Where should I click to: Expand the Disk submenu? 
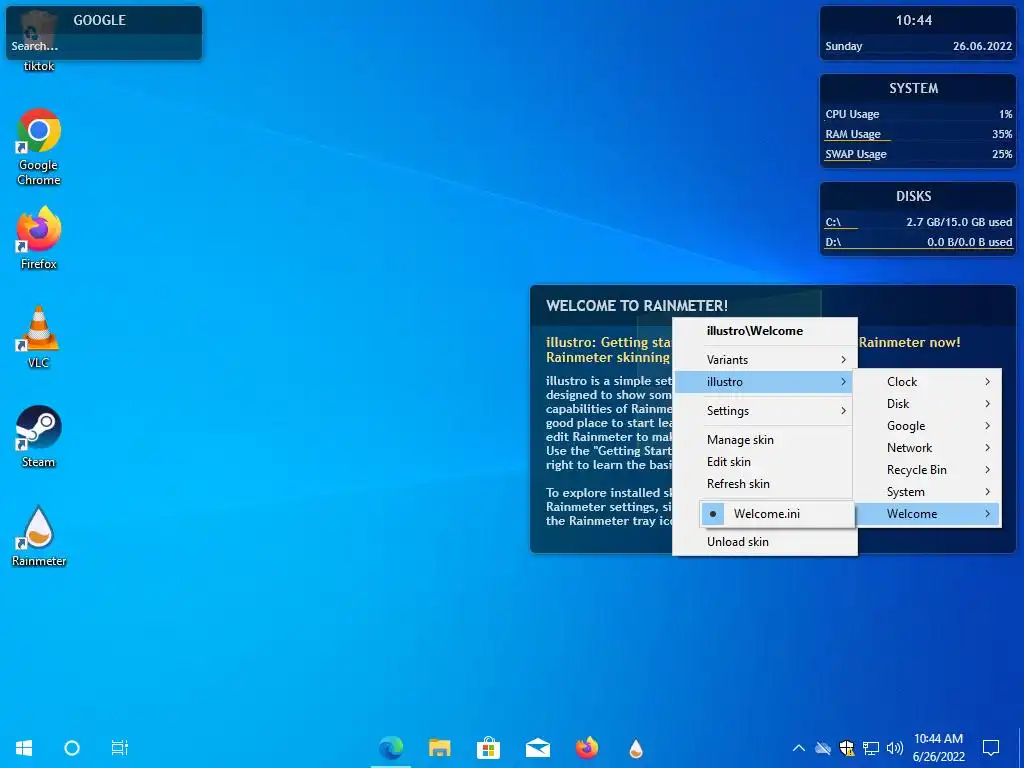point(928,404)
